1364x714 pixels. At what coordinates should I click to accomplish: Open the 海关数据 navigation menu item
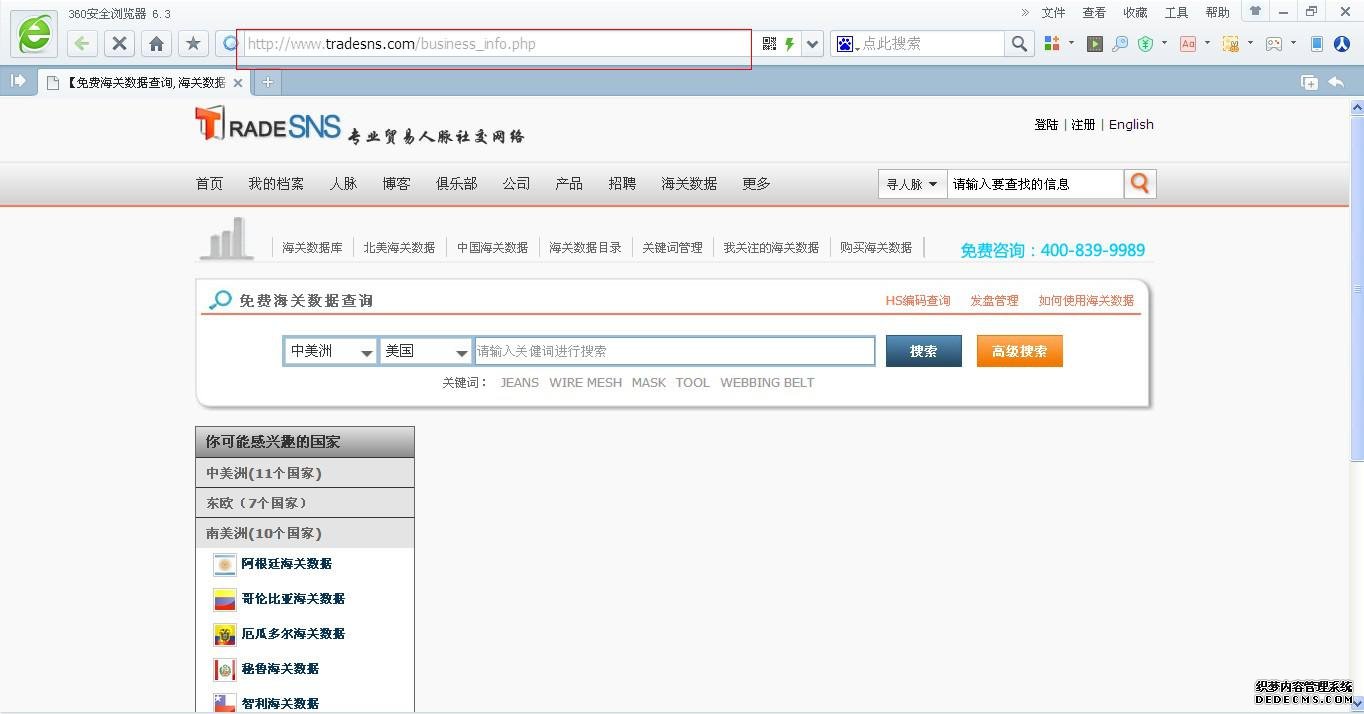[x=688, y=184]
